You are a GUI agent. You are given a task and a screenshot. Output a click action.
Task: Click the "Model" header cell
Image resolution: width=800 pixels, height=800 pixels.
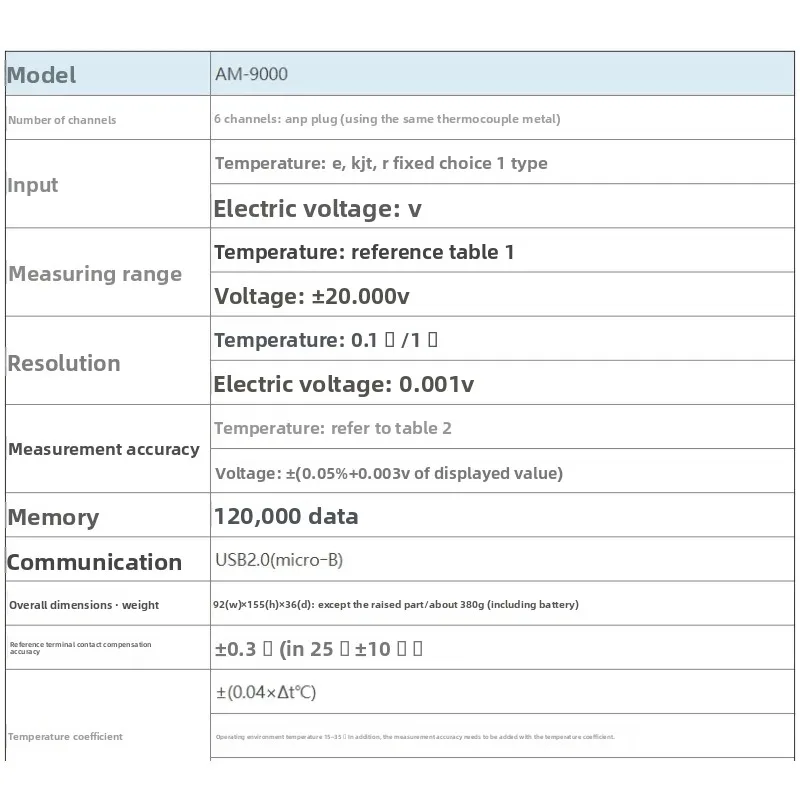[42, 75]
